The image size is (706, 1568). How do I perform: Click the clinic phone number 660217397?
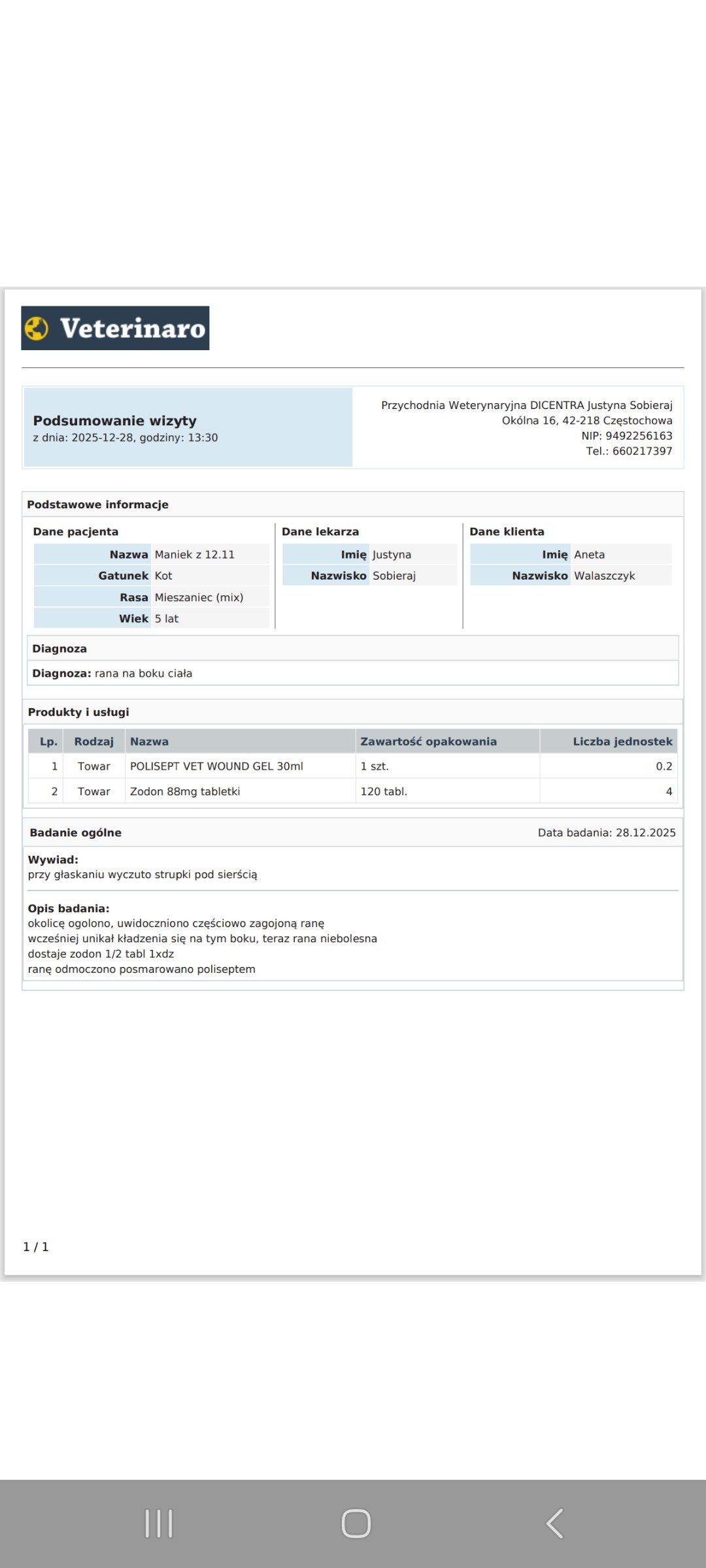[x=642, y=451]
